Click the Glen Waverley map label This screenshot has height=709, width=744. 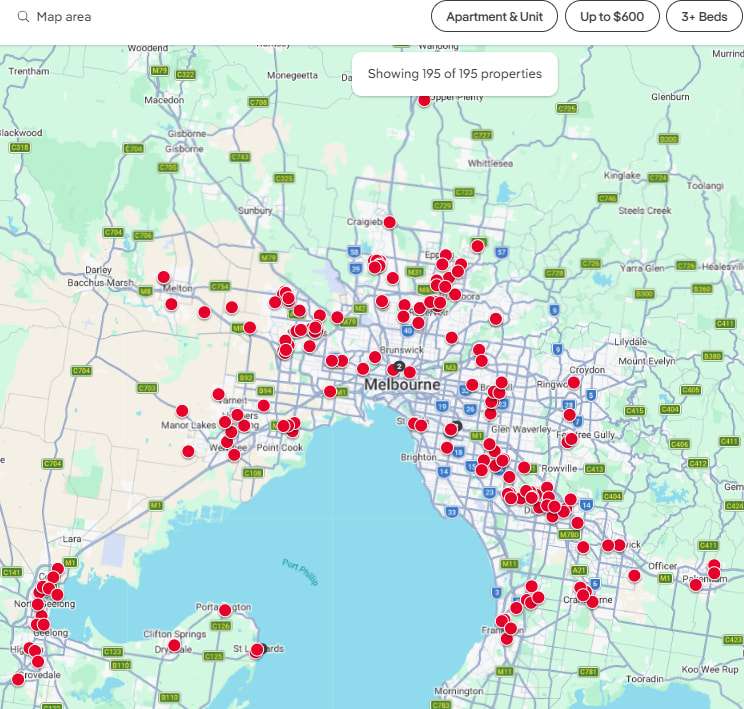click(521, 429)
